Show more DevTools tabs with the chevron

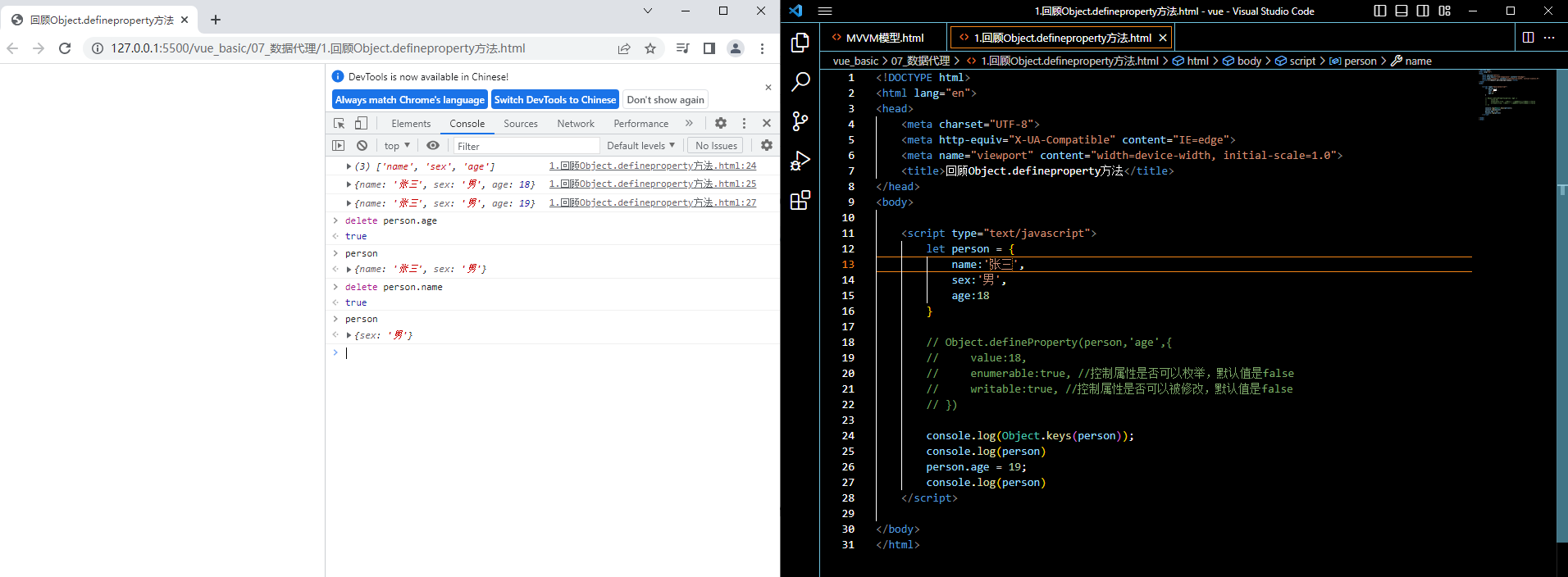(x=689, y=123)
